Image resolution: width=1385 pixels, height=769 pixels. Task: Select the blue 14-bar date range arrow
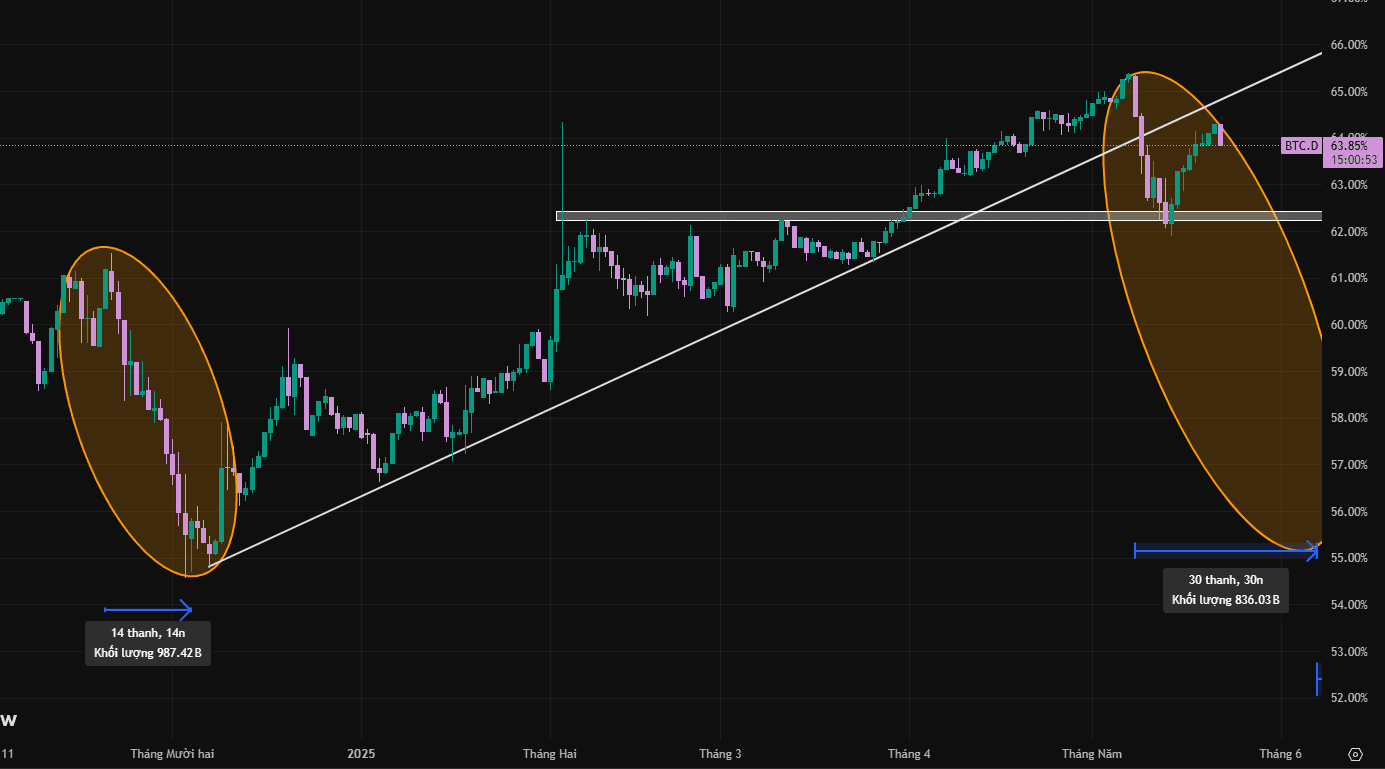pyautogui.click(x=148, y=608)
